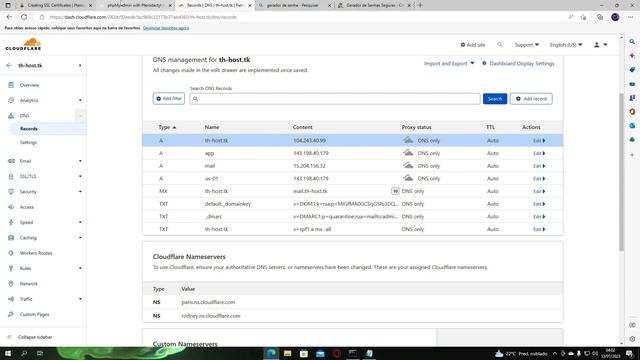
Task: Select DNS in the sidebar
Action: [24, 116]
